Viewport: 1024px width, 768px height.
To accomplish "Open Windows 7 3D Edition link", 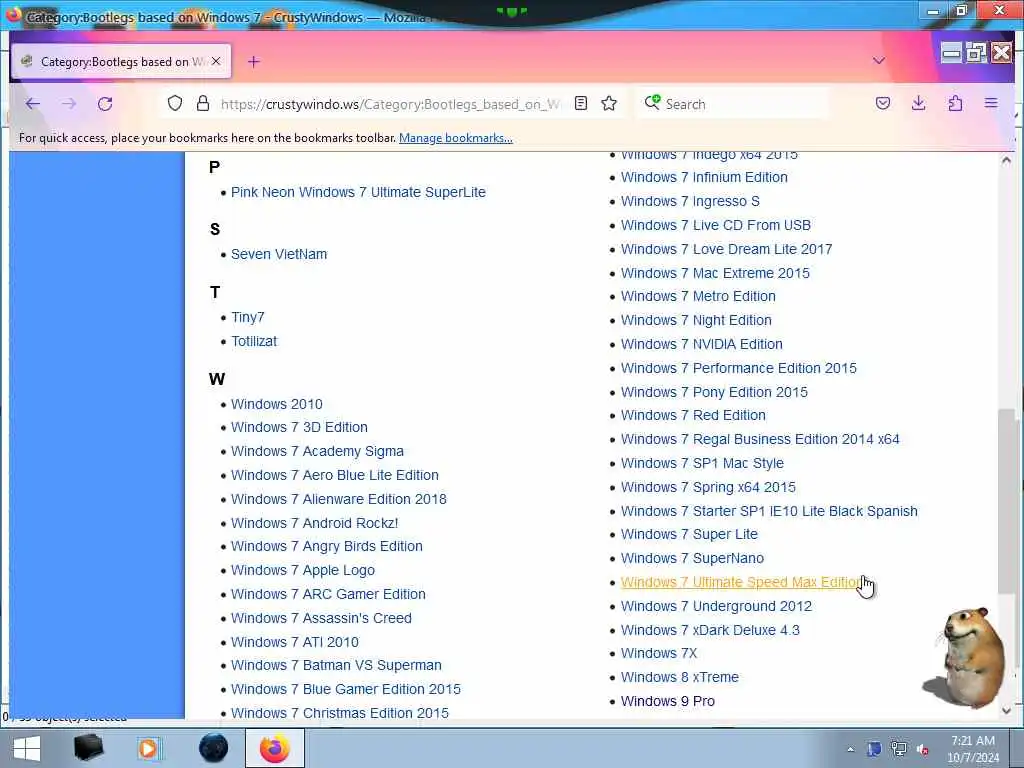I will [299, 427].
